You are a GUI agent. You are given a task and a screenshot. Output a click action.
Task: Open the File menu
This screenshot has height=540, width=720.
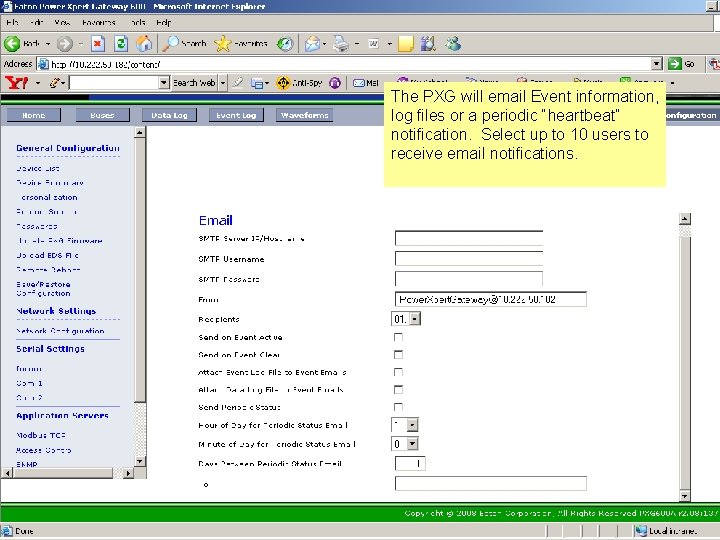tap(12, 22)
